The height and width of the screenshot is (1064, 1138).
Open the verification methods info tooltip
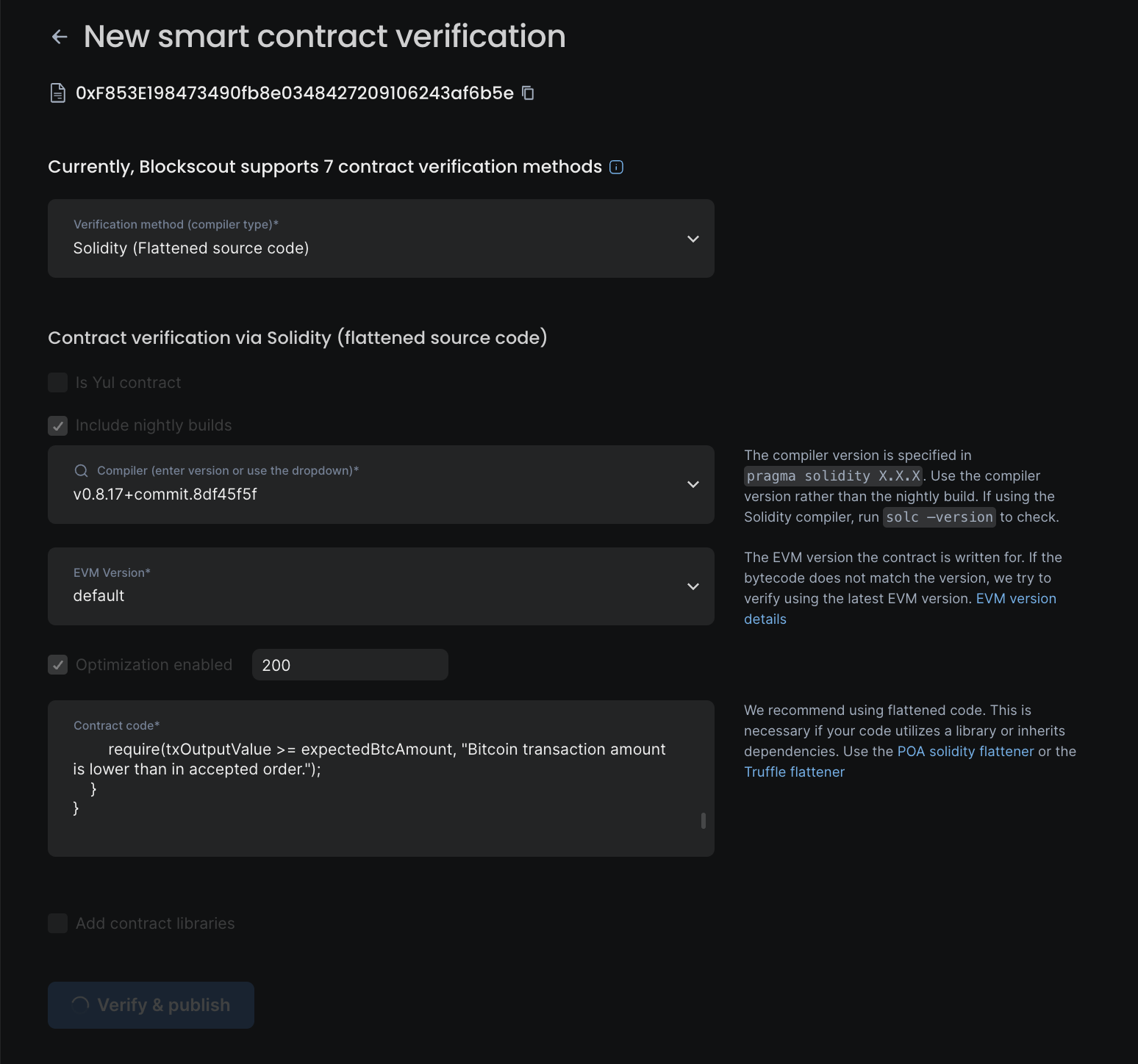(615, 167)
